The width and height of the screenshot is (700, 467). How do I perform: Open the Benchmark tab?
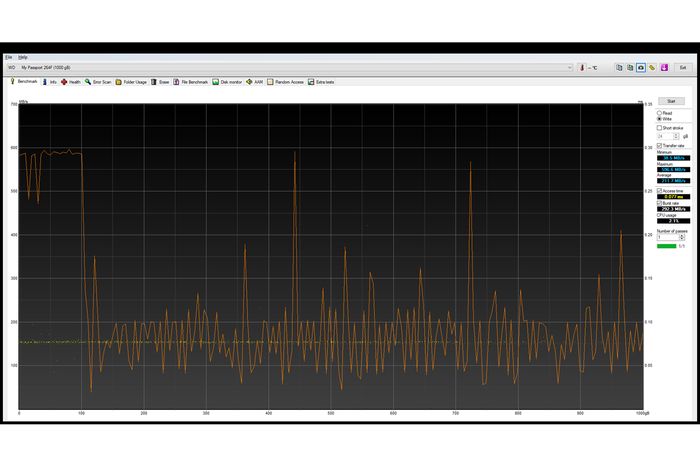coord(24,82)
